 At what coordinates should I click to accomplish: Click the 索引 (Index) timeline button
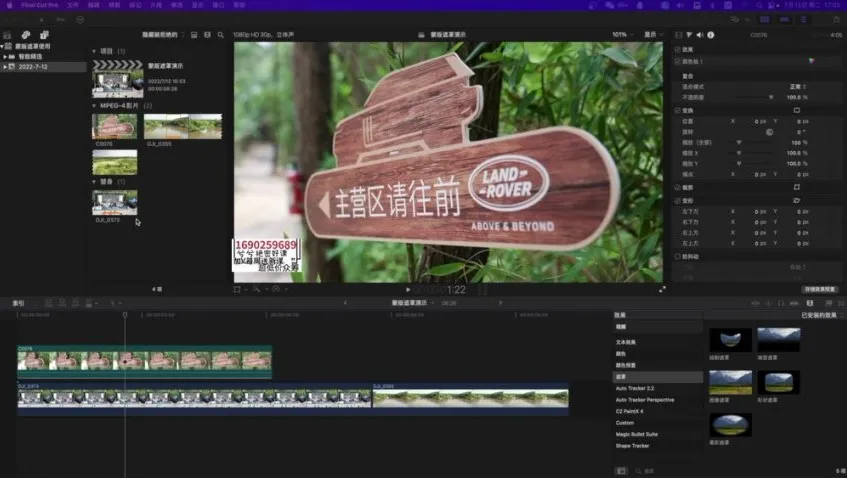pos(17,302)
